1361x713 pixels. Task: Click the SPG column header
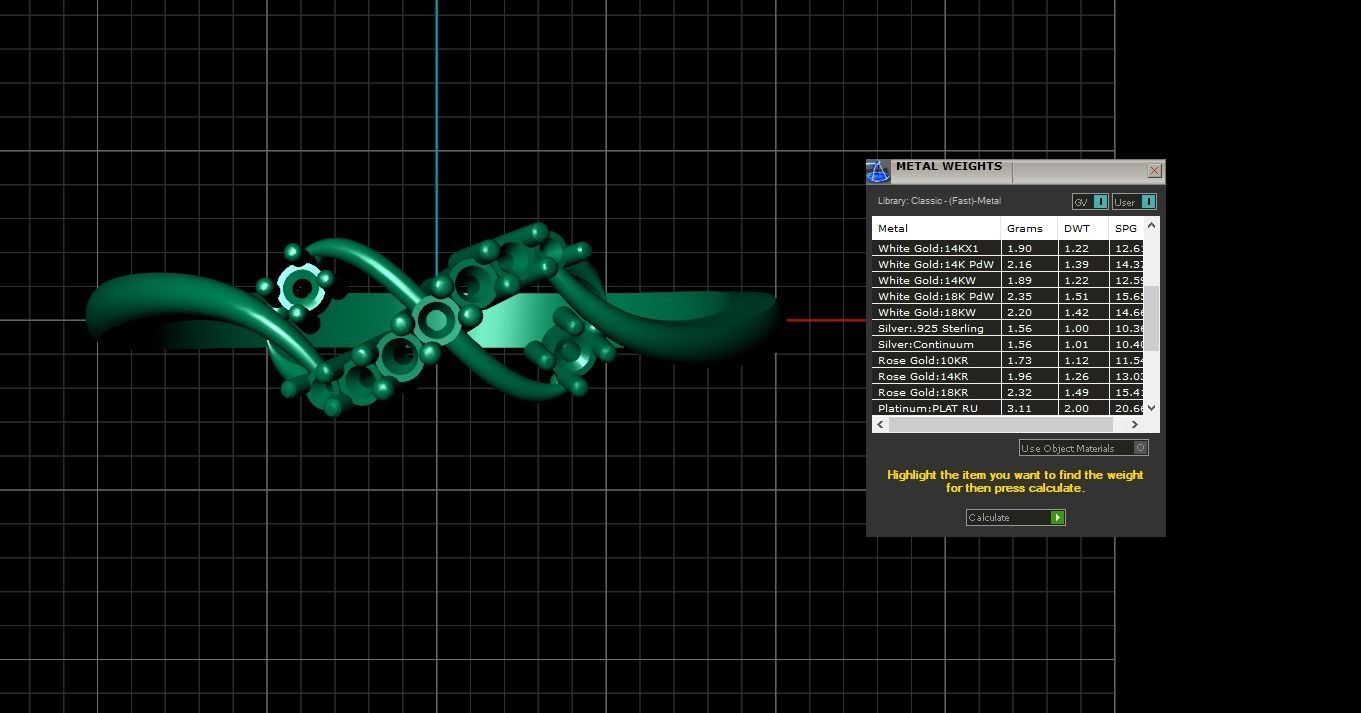(1127, 228)
